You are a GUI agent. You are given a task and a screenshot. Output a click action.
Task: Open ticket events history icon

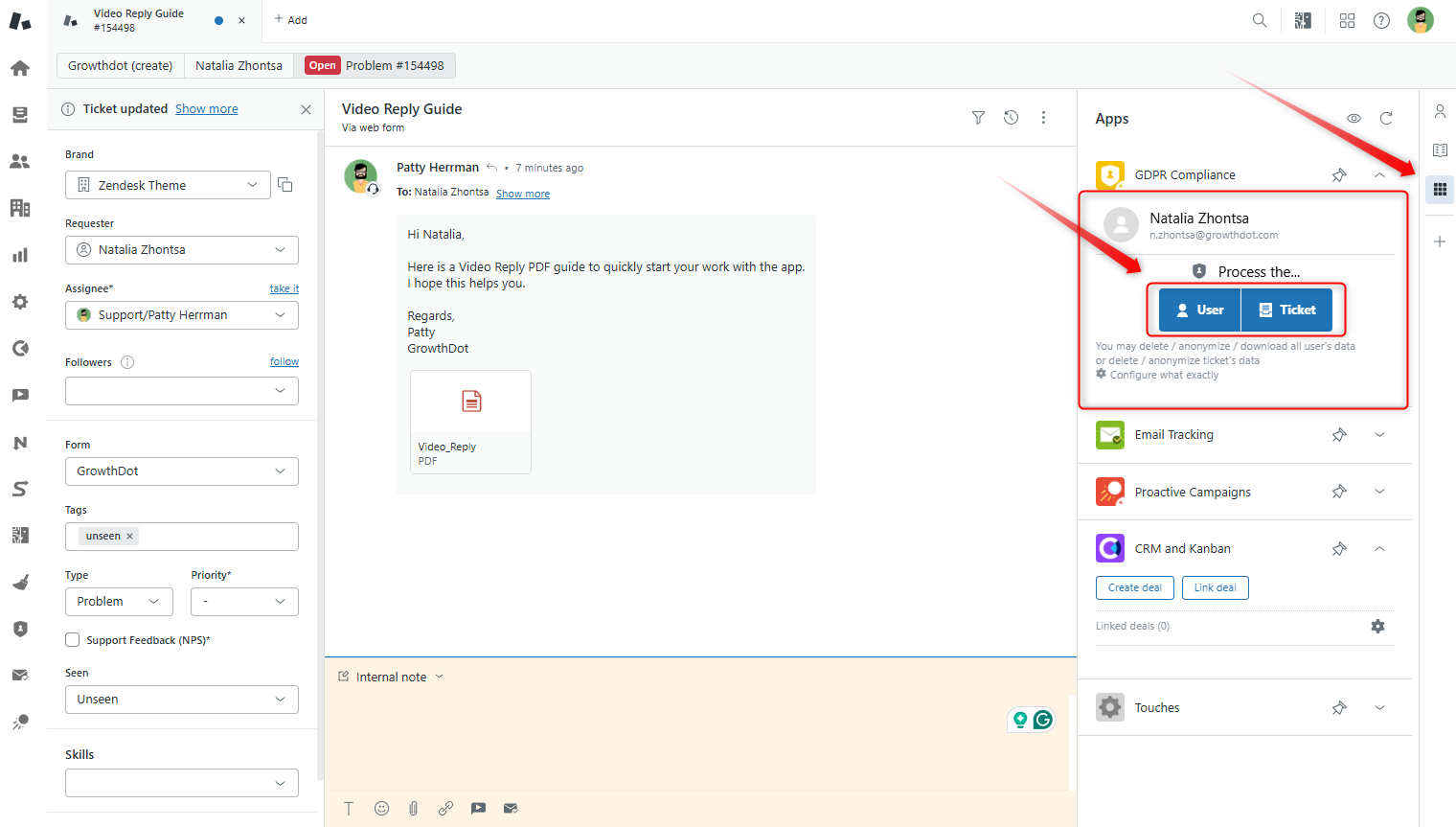[x=1011, y=118]
